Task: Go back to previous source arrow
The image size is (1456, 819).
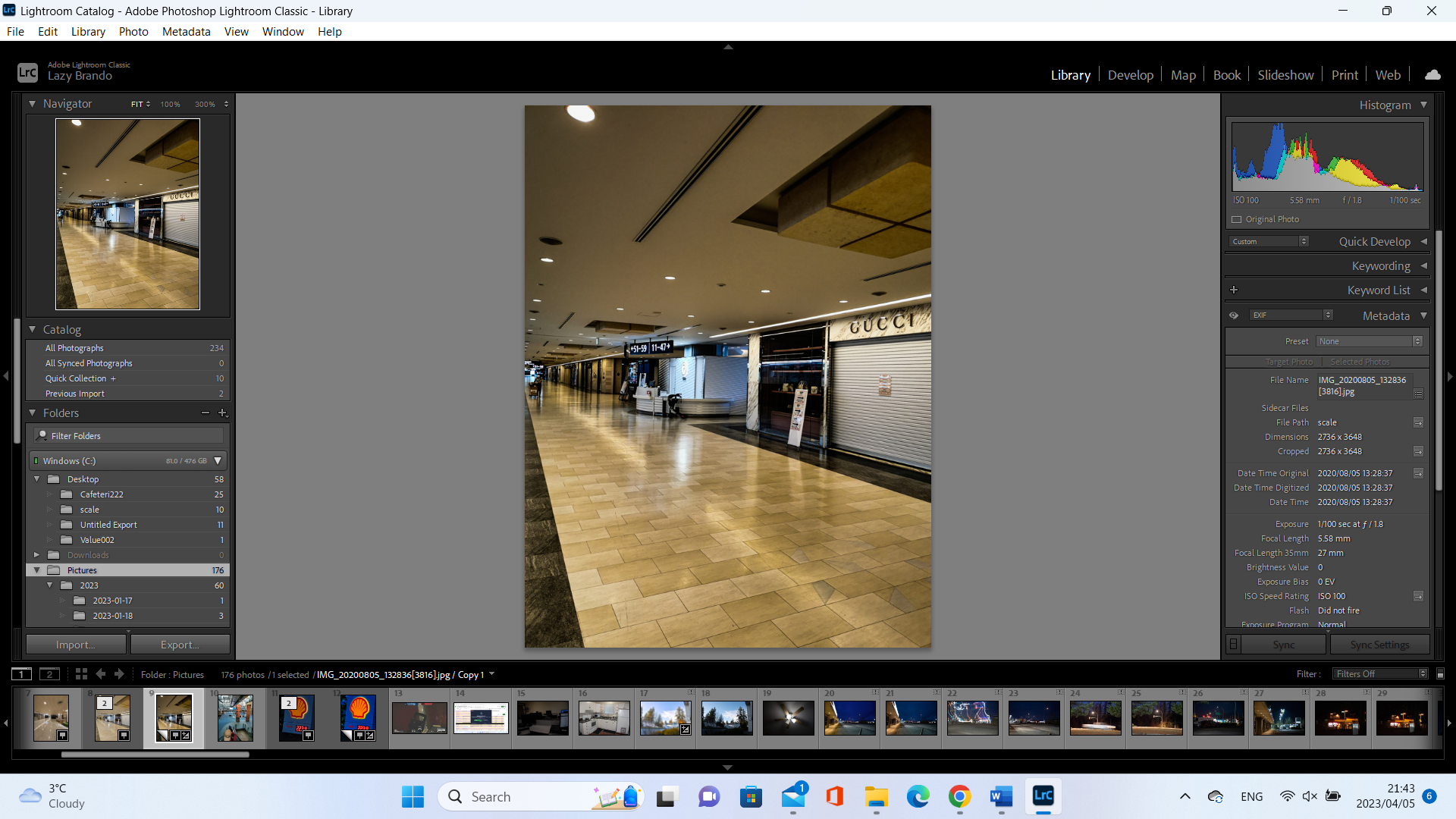Action: point(101,674)
